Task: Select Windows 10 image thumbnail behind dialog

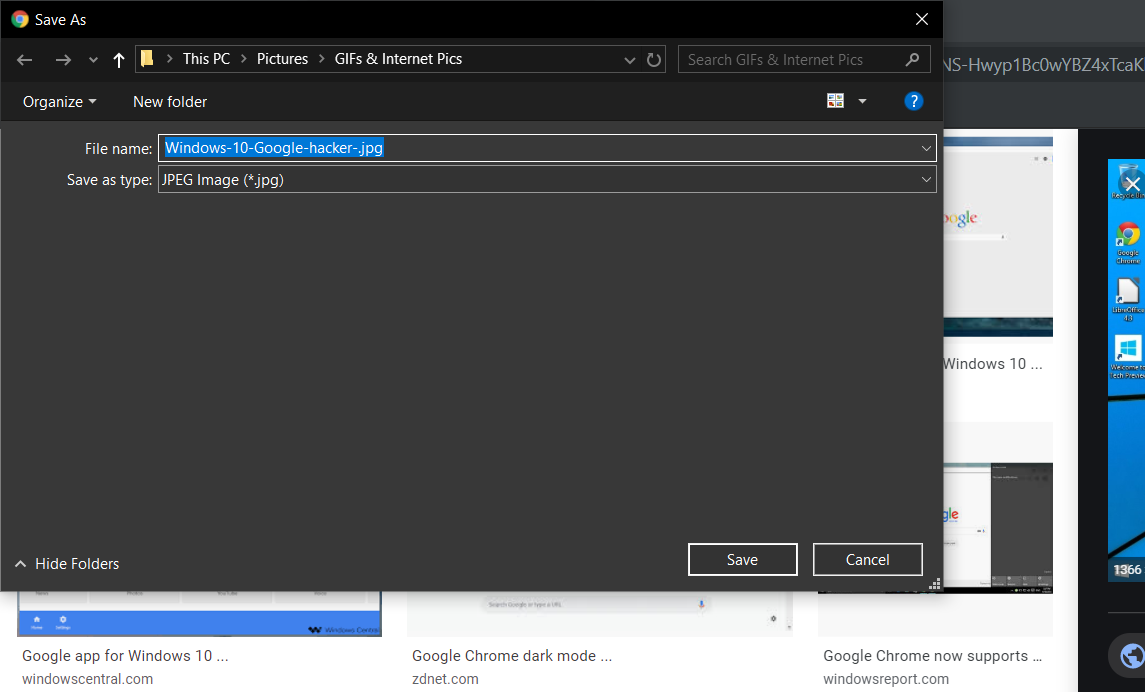Action: (x=997, y=237)
